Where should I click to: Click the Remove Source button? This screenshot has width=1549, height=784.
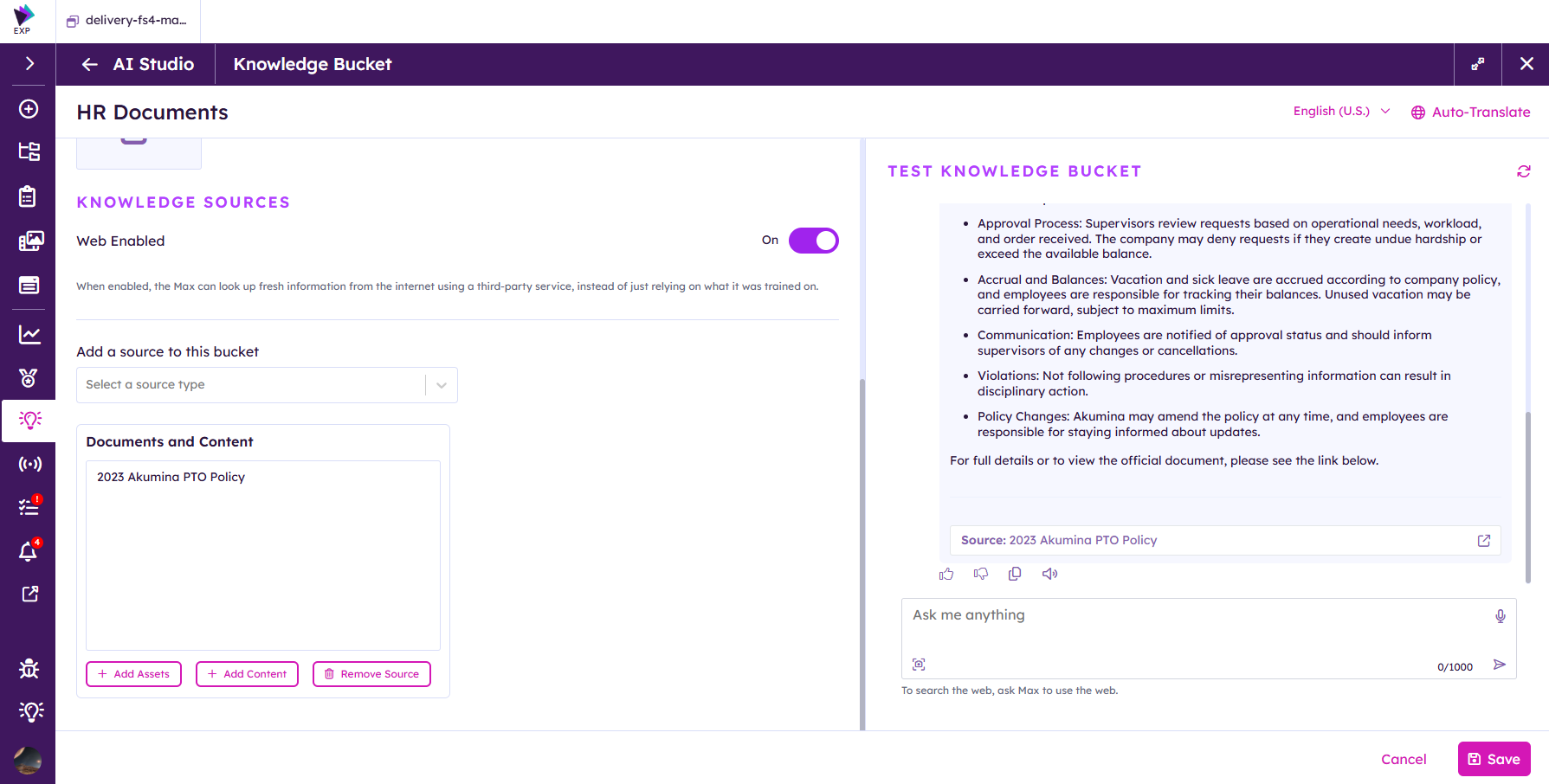(371, 674)
